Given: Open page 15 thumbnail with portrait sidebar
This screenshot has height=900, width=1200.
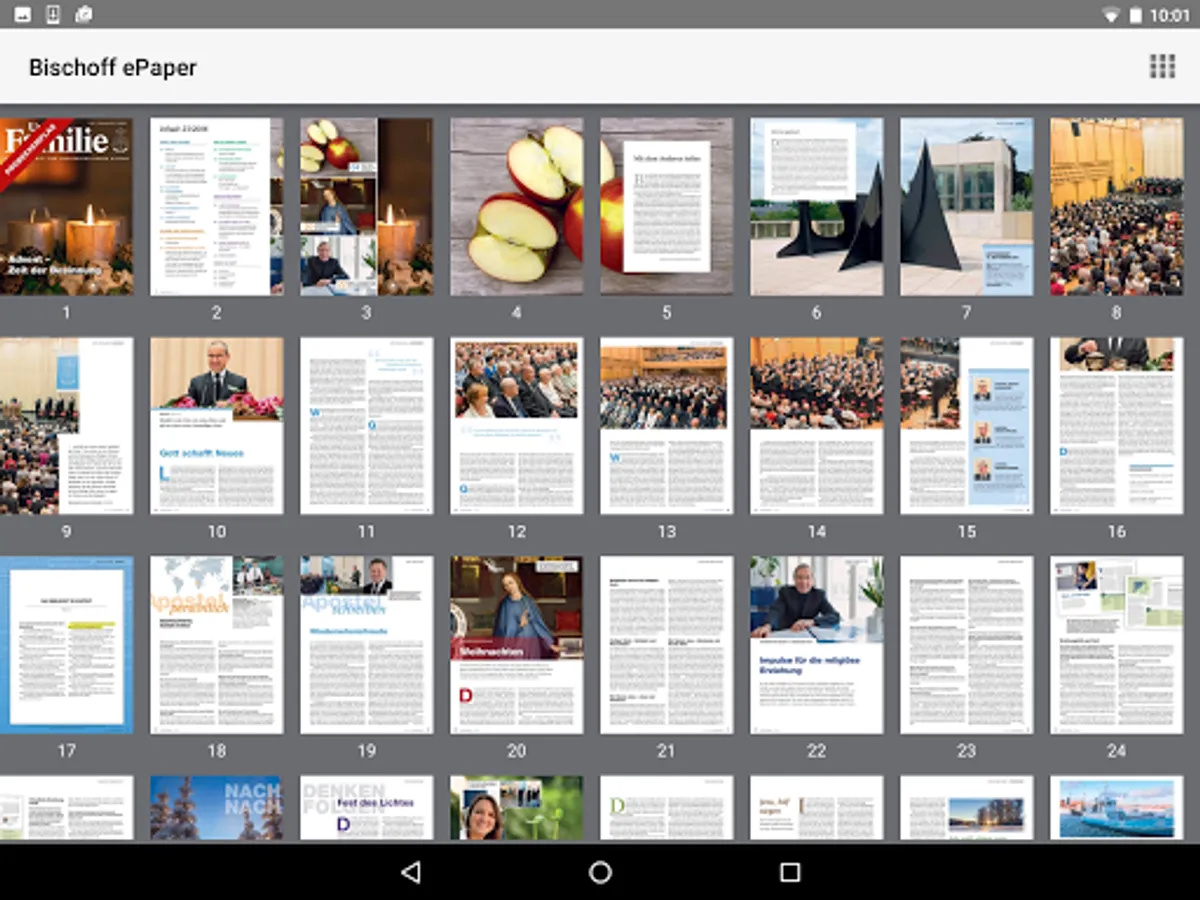Looking at the screenshot, I should point(967,426).
